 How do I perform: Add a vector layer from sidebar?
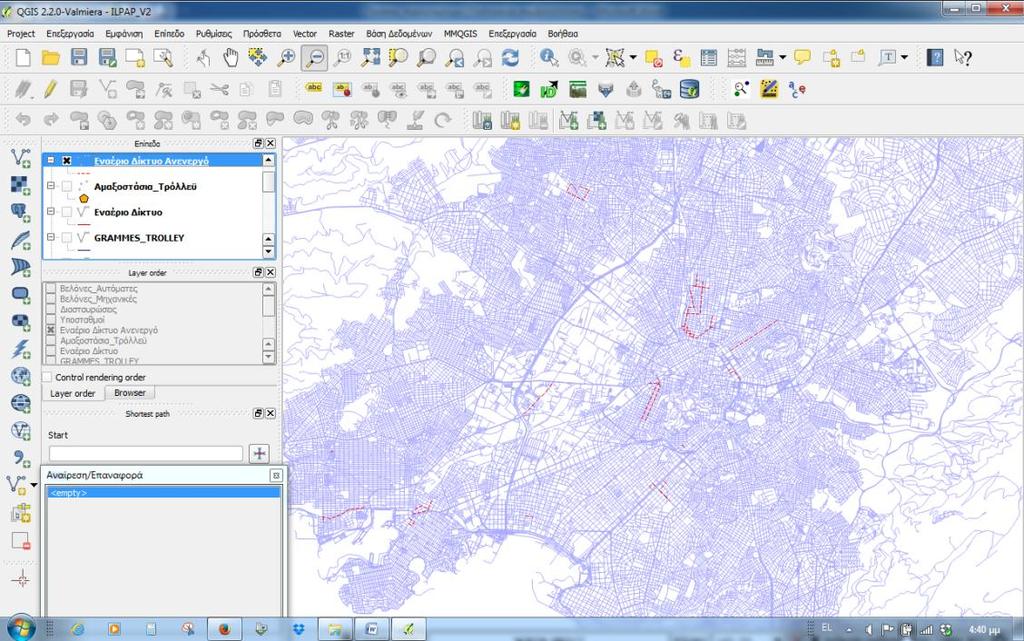click(20, 158)
